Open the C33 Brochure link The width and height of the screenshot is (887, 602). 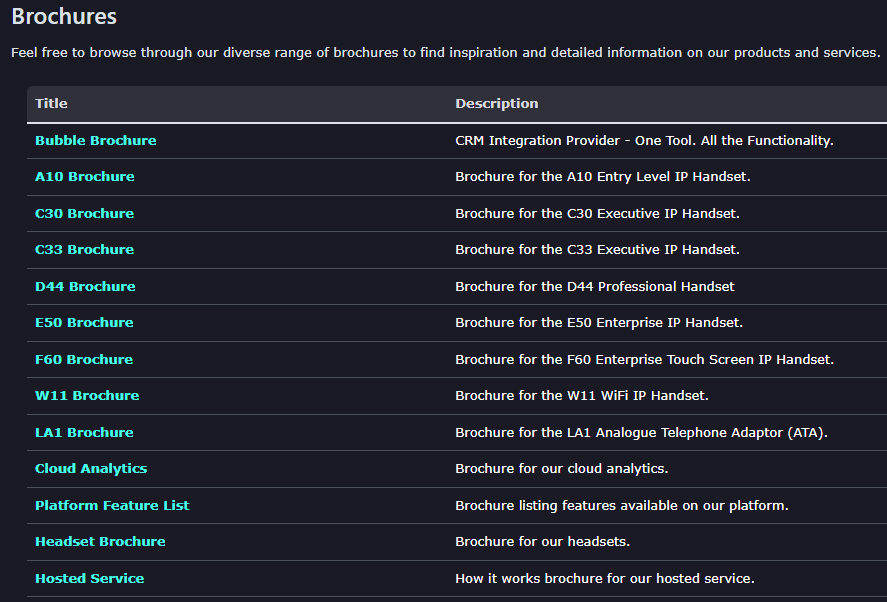point(84,250)
